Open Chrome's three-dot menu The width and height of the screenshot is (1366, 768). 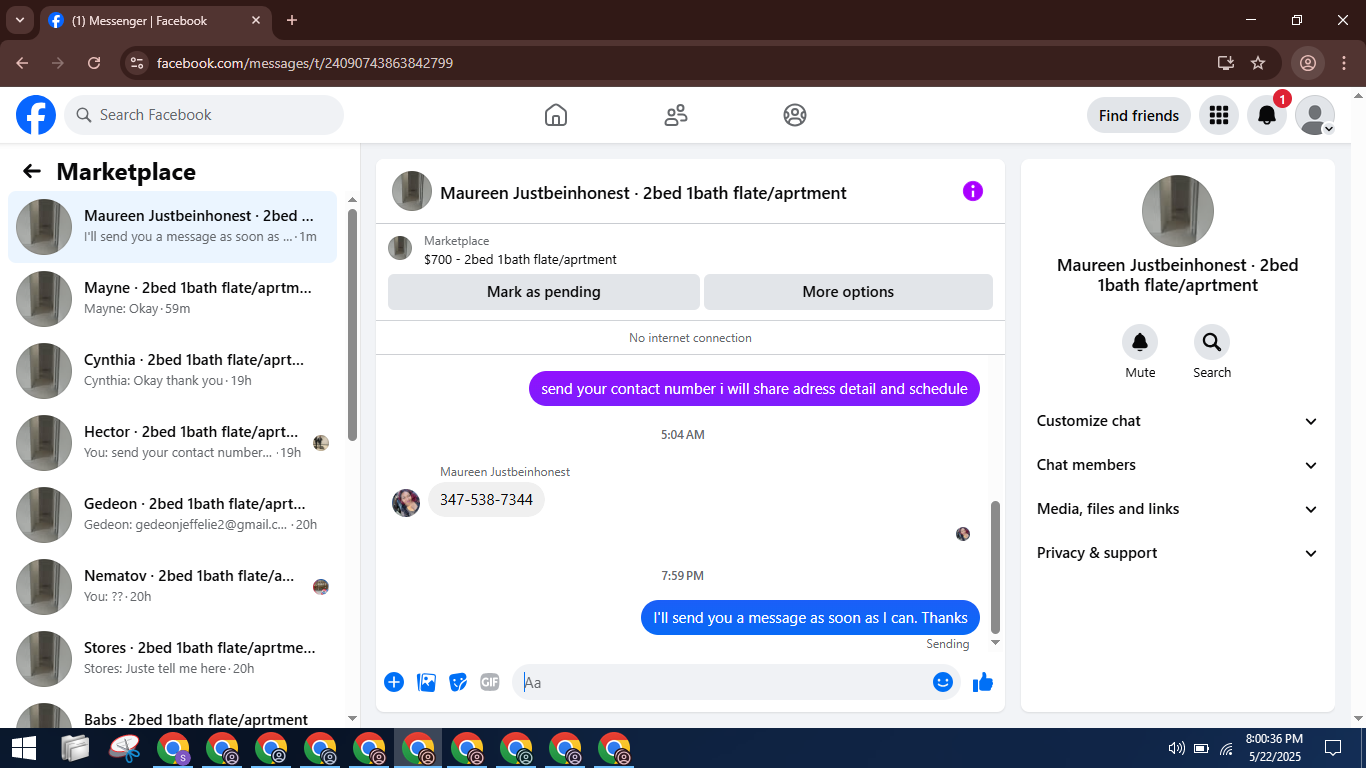coord(1344,63)
